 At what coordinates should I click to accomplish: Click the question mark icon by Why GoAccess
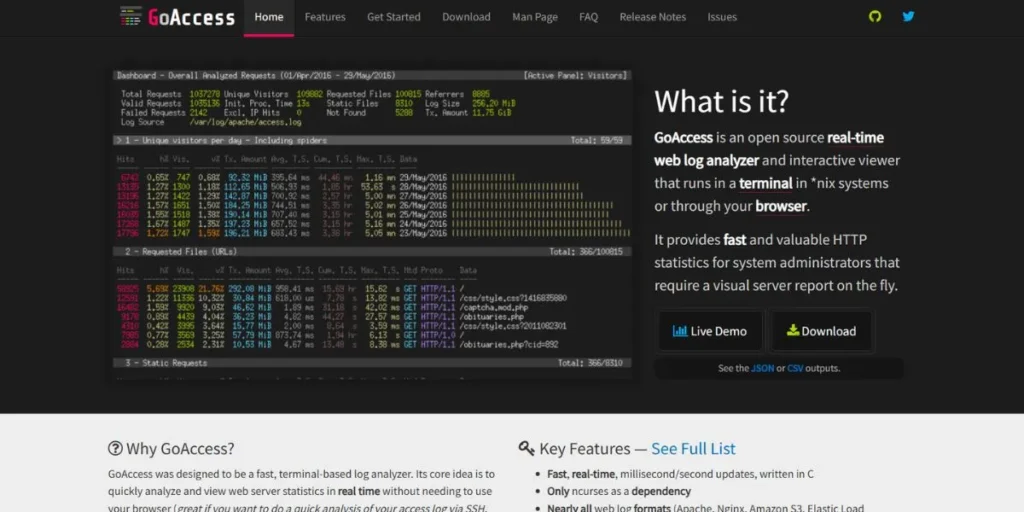[115, 449]
